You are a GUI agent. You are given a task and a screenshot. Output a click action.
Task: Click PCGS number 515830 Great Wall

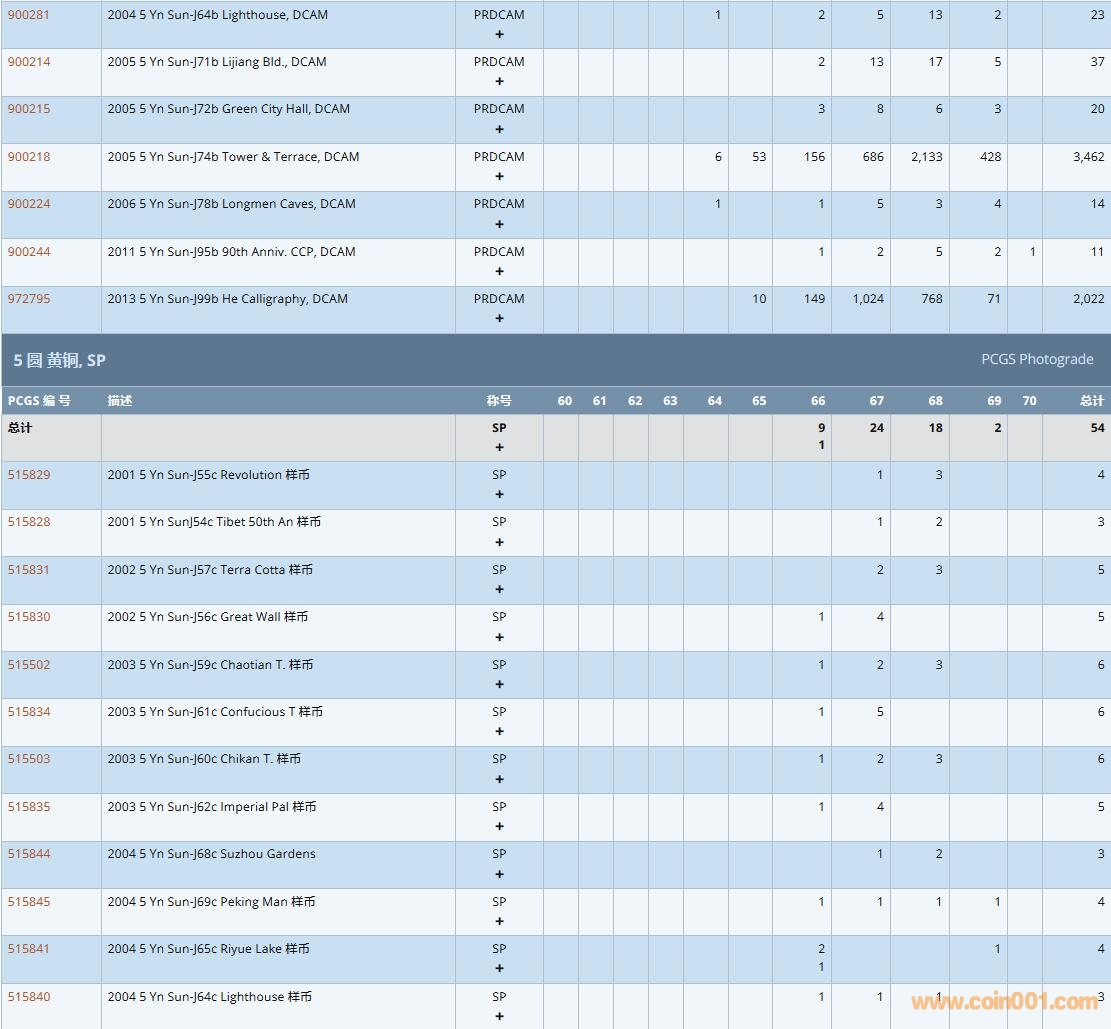(29, 617)
